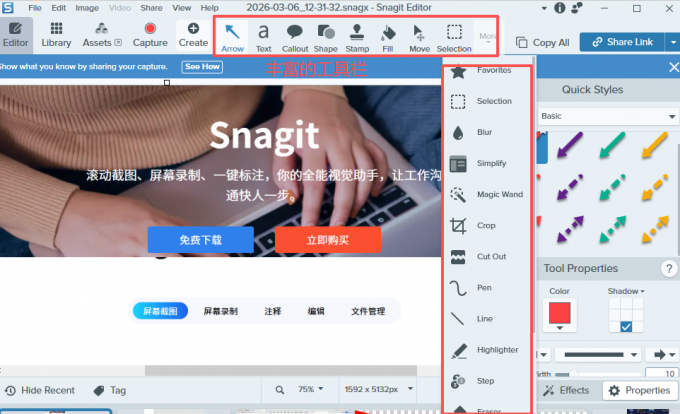Open the Edit menu

pos(59,8)
